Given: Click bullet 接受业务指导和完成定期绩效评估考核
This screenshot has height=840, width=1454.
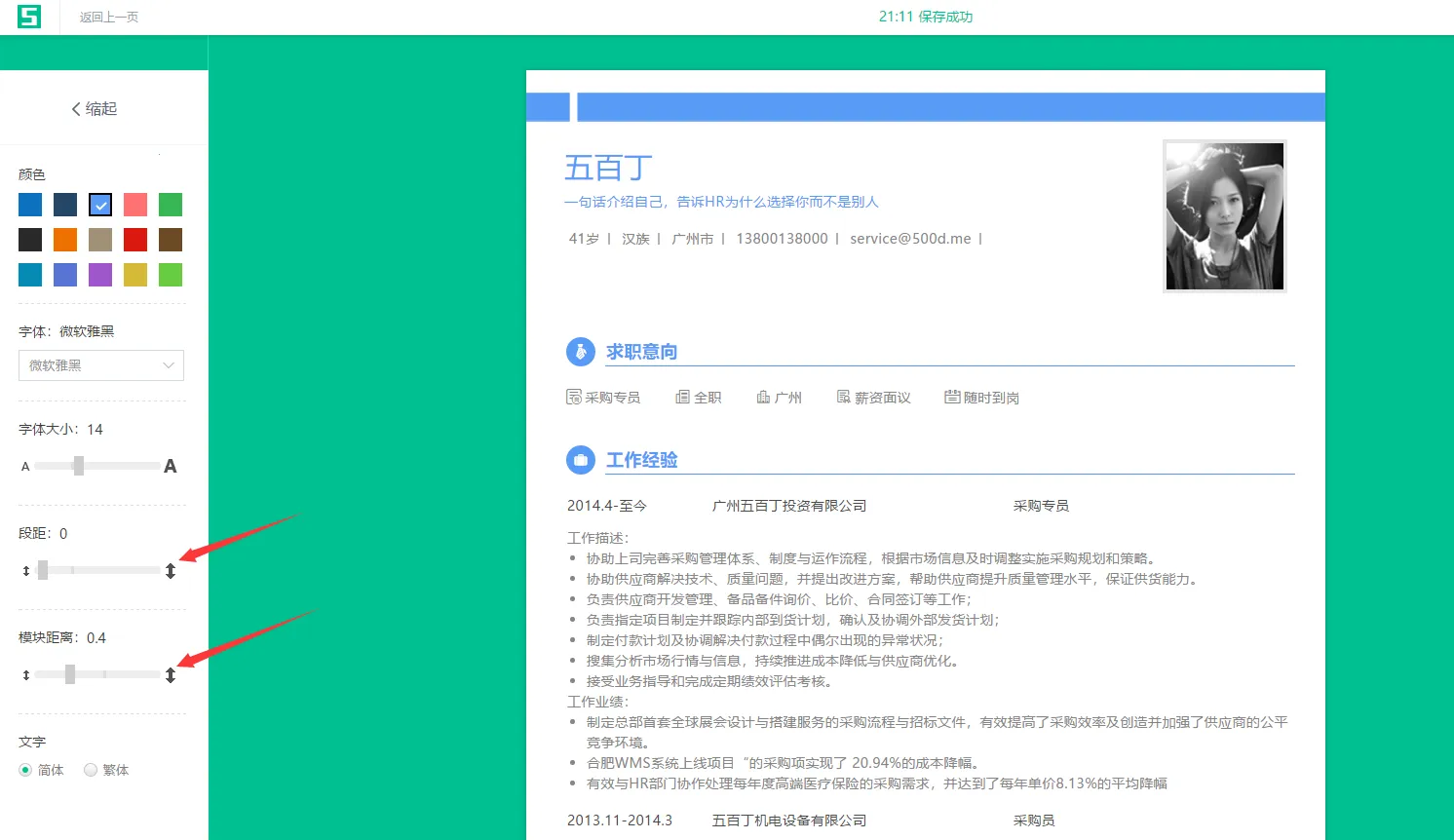Looking at the screenshot, I should pos(709,681).
